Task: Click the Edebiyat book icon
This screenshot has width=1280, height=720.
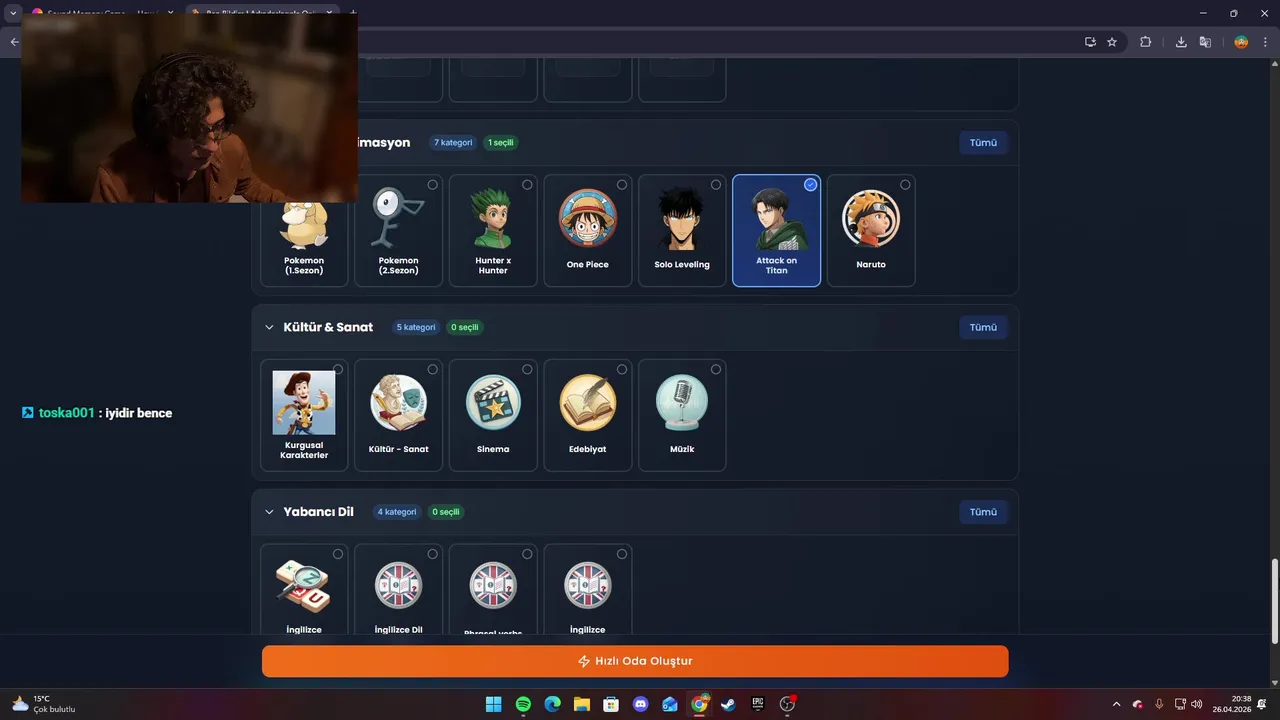Action: pyautogui.click(x=588, y=402)
